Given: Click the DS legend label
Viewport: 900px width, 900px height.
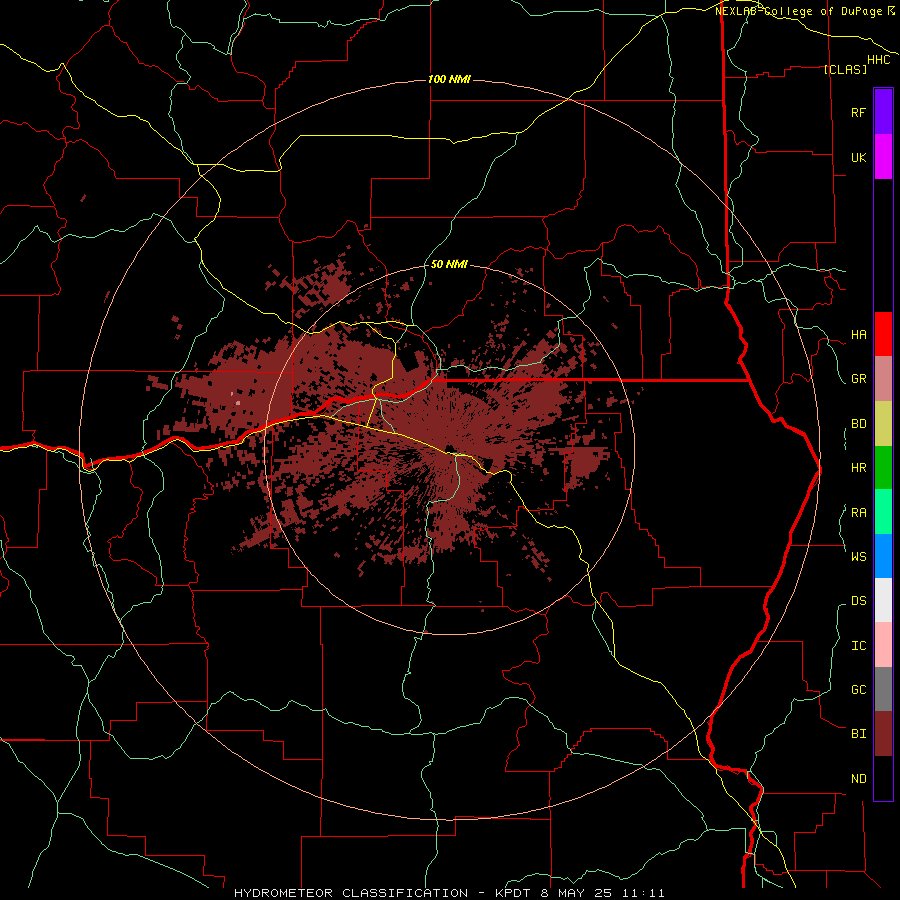Looking at the screenshot, I should click(x=858, y=601).
